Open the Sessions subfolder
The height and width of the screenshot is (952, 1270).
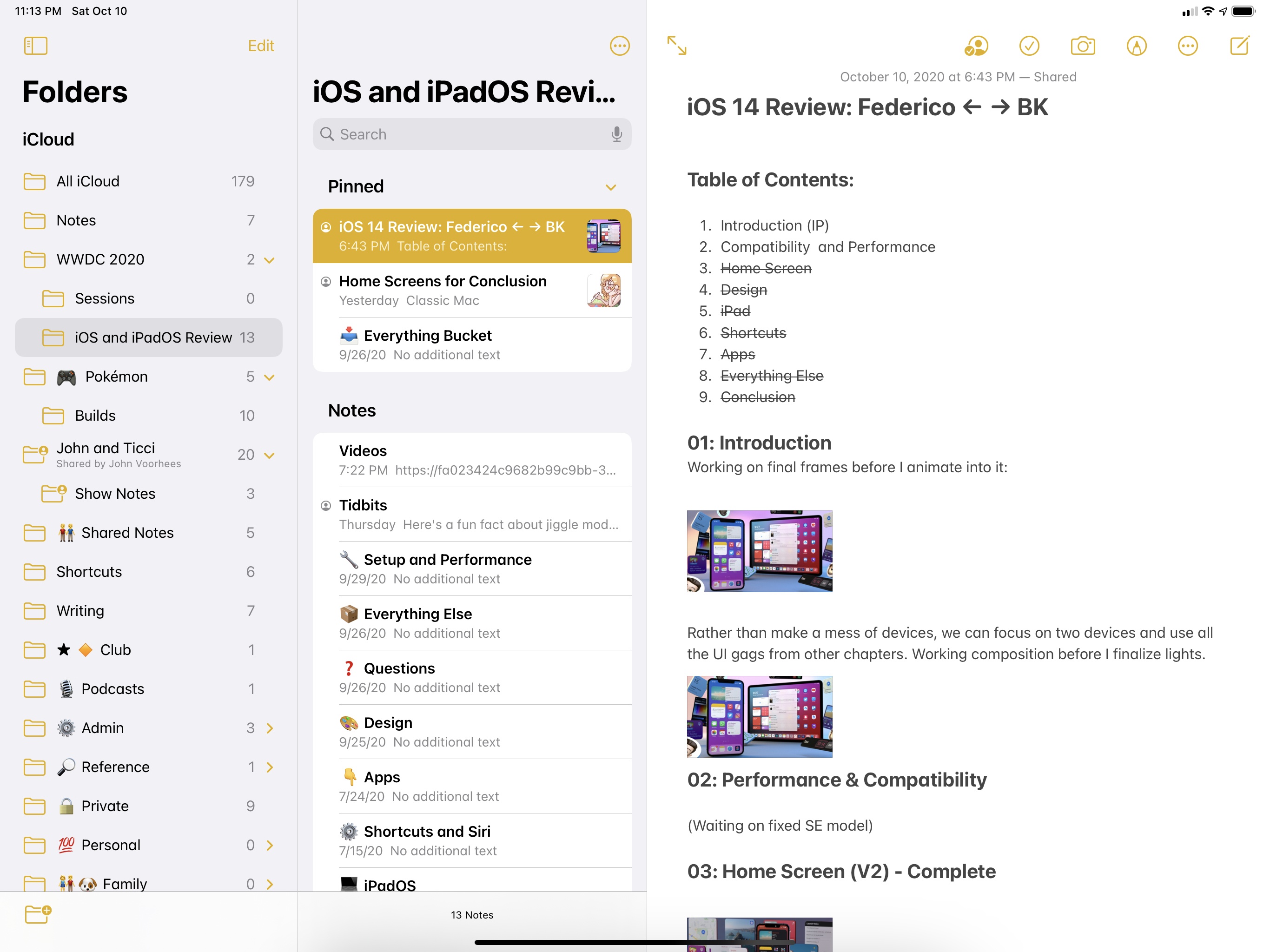pyautogui.click(x=149, y=298)
